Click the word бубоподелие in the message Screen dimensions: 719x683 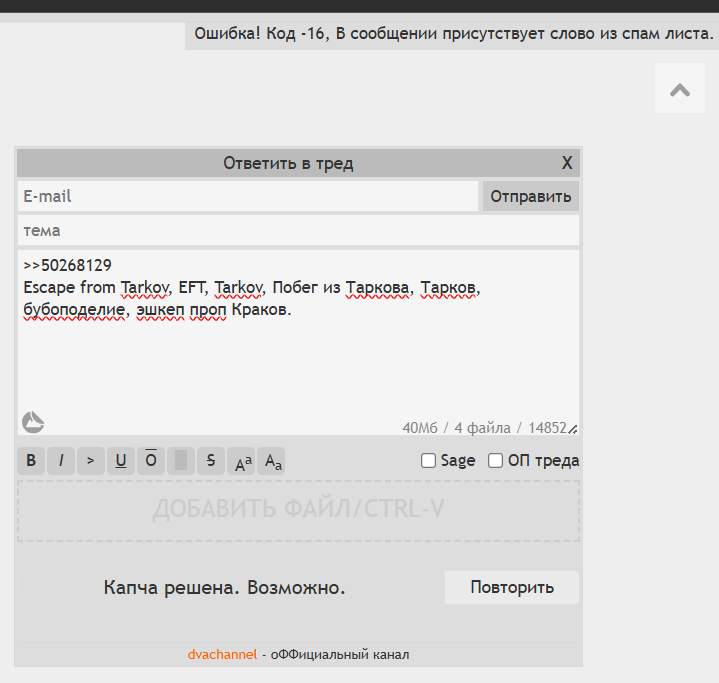[74, 310]
